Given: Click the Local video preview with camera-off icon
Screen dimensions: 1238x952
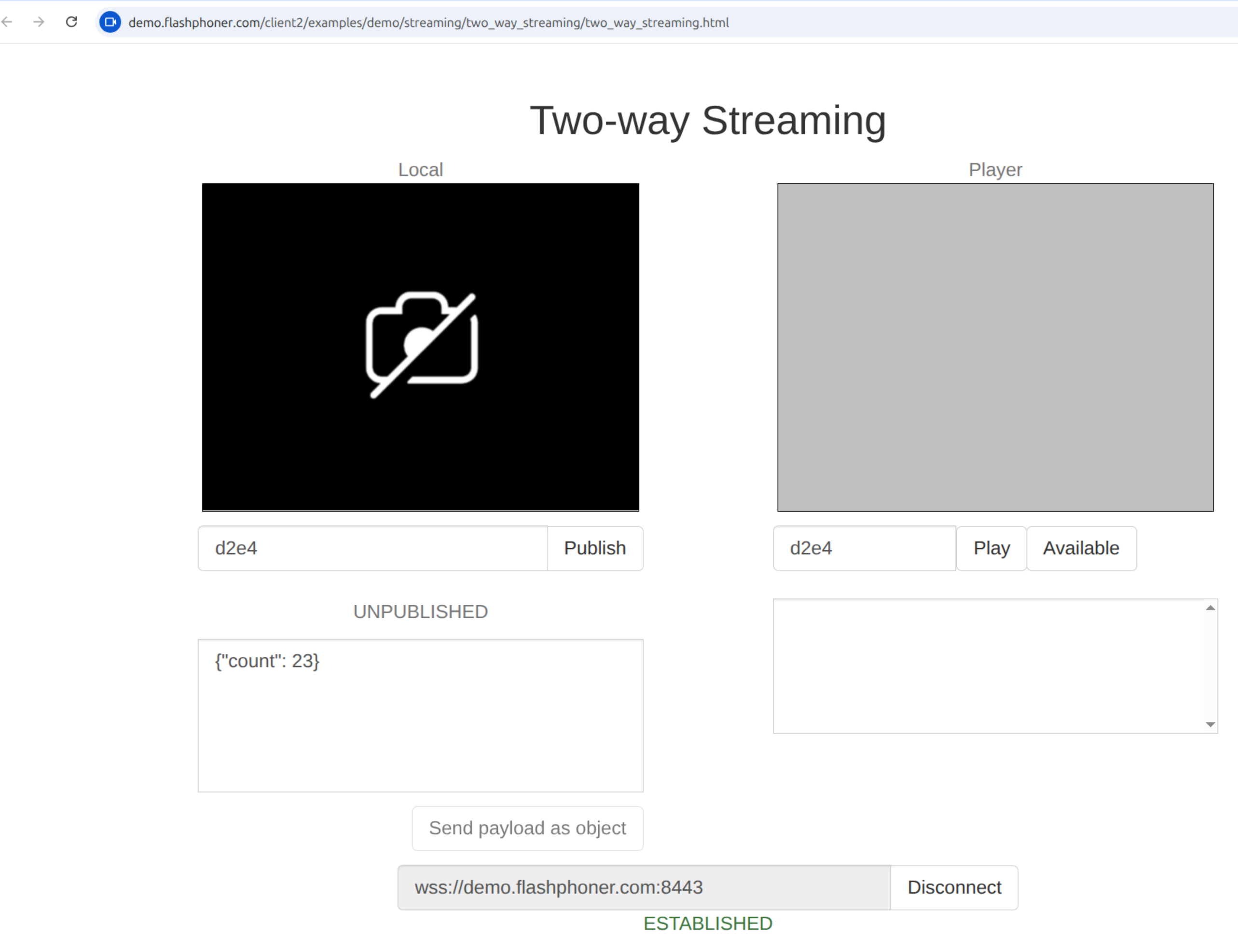Looking at the screenshot, I should pyautogui.click(x=421, y=347).
